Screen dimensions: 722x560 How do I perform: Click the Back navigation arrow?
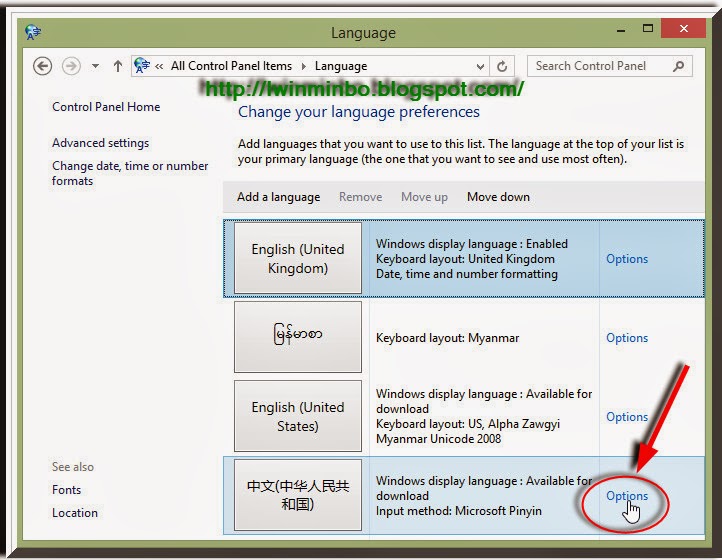[x=42, y=66]
